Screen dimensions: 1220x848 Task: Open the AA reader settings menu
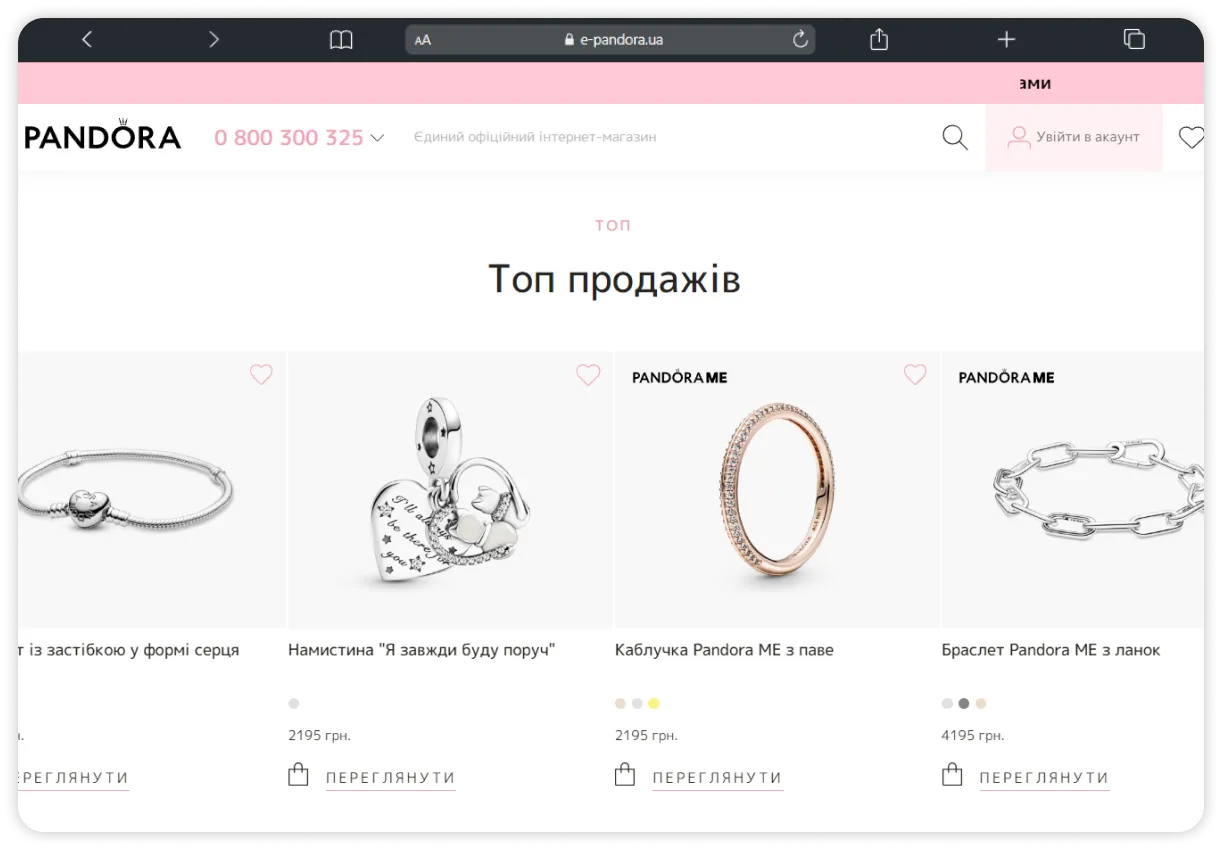click(423, 40)
